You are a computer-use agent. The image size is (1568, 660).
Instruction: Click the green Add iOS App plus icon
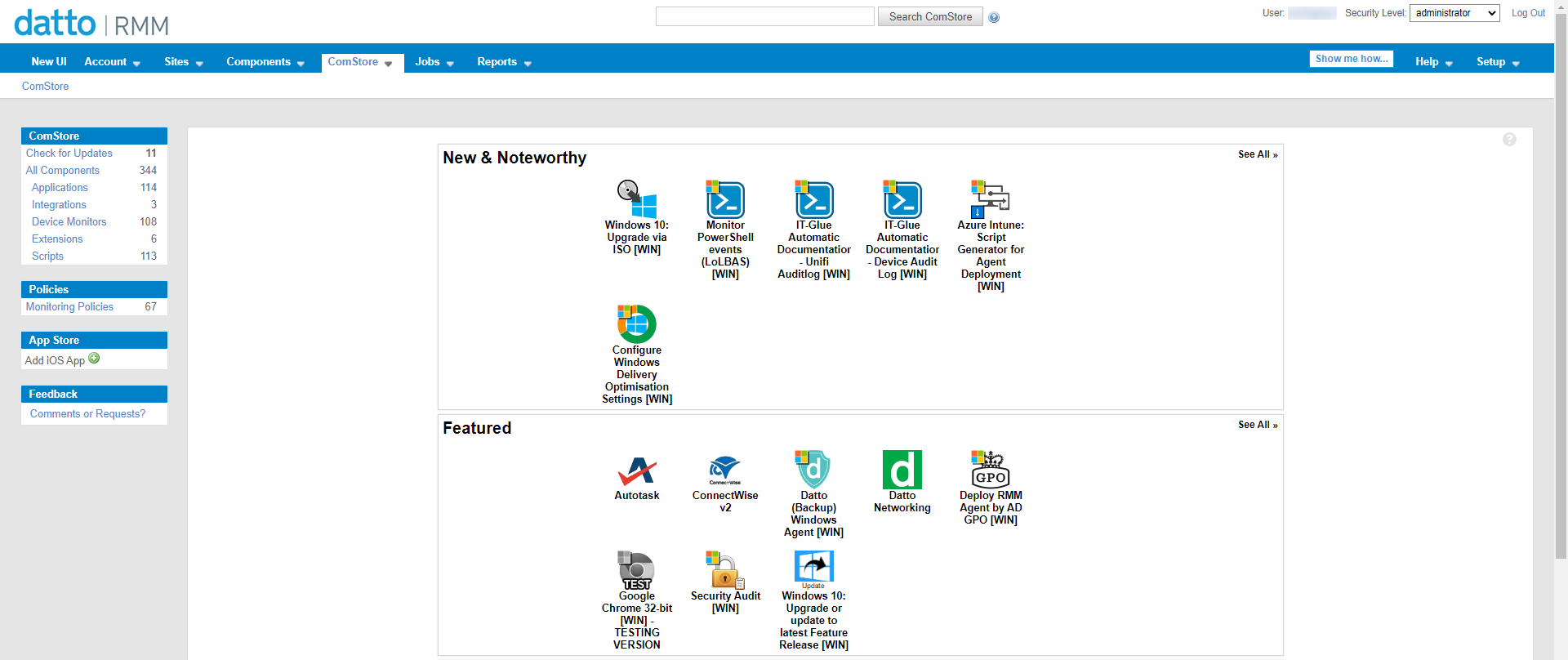94,359
